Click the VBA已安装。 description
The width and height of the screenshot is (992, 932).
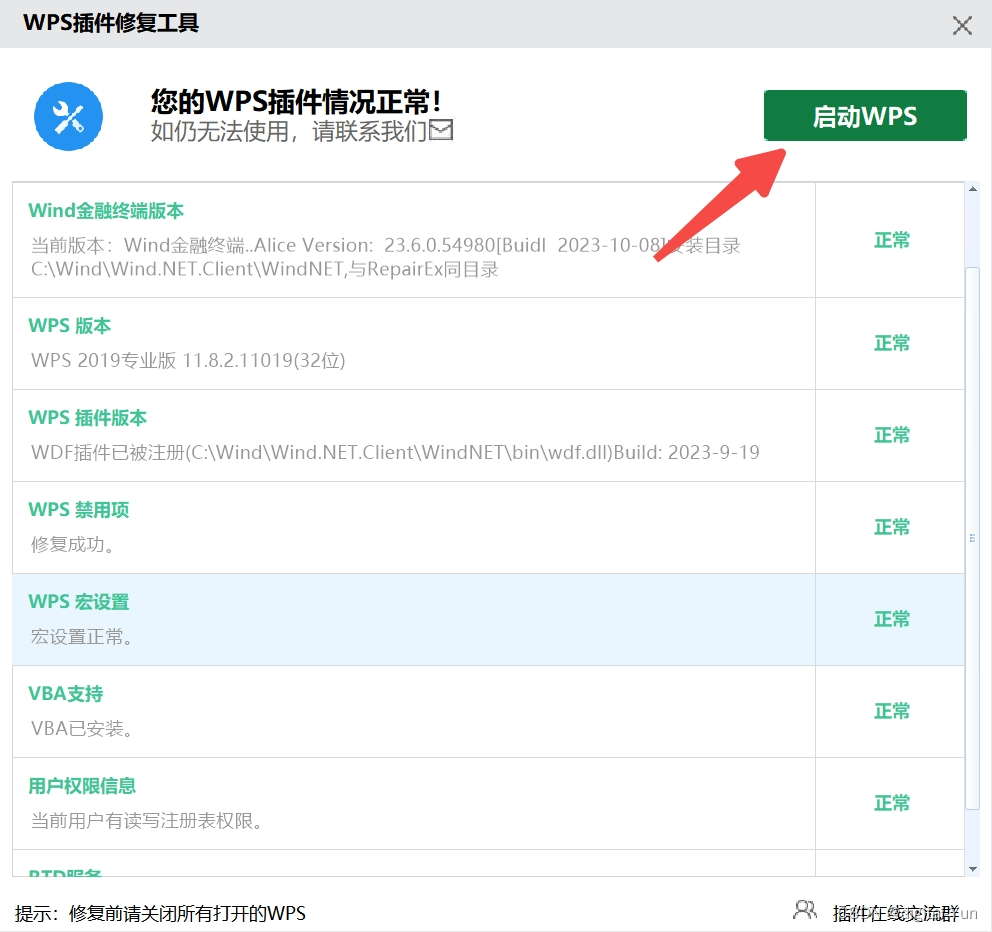(x=82, y=728)
